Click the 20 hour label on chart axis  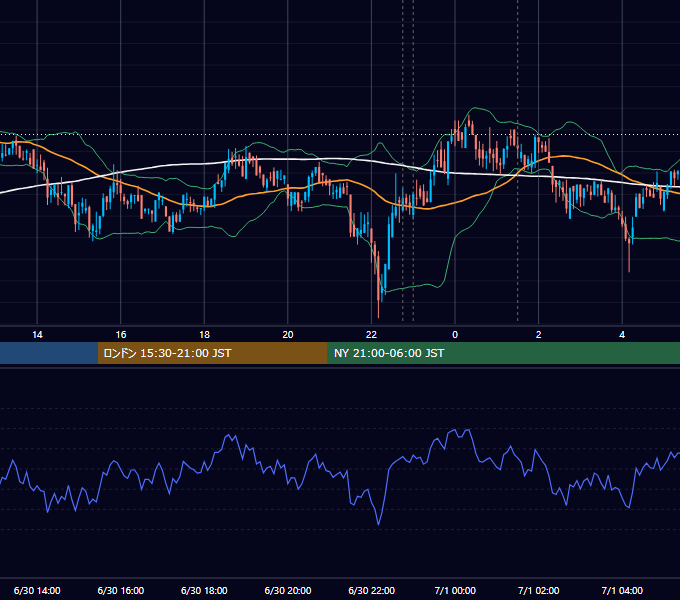[288, 335]
